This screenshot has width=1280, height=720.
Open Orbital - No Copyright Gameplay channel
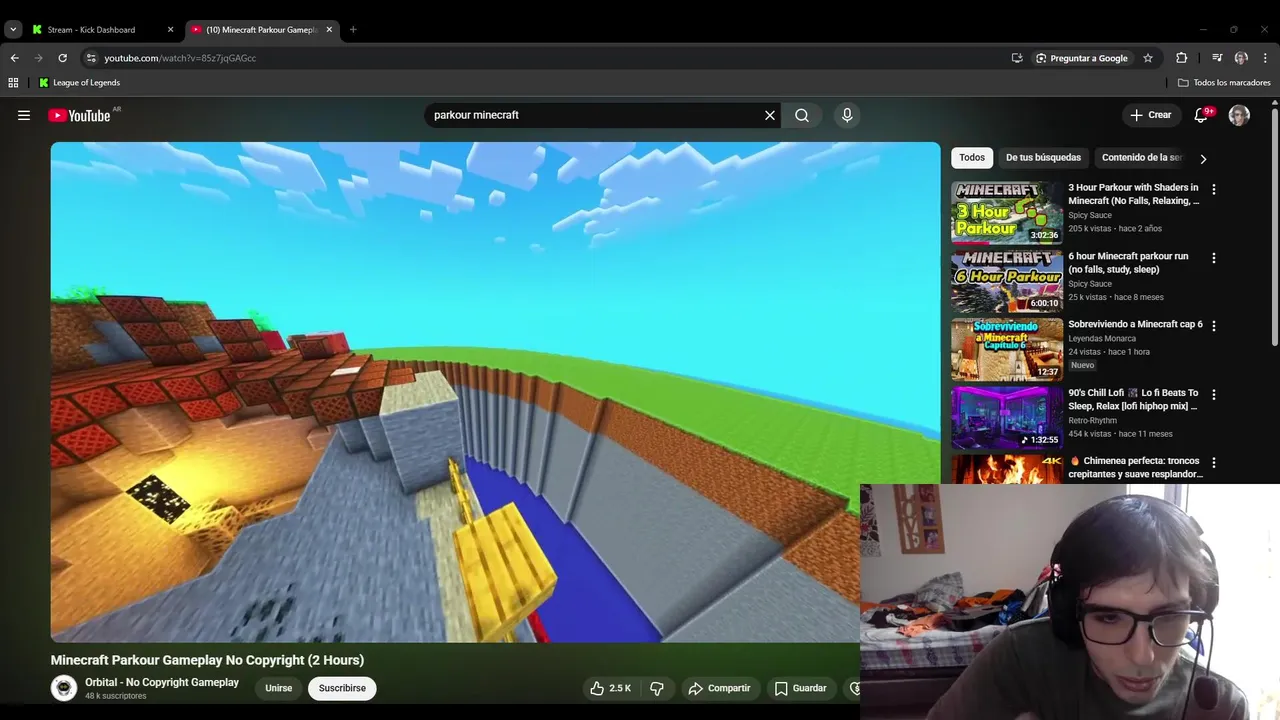(x=162, y=682)
